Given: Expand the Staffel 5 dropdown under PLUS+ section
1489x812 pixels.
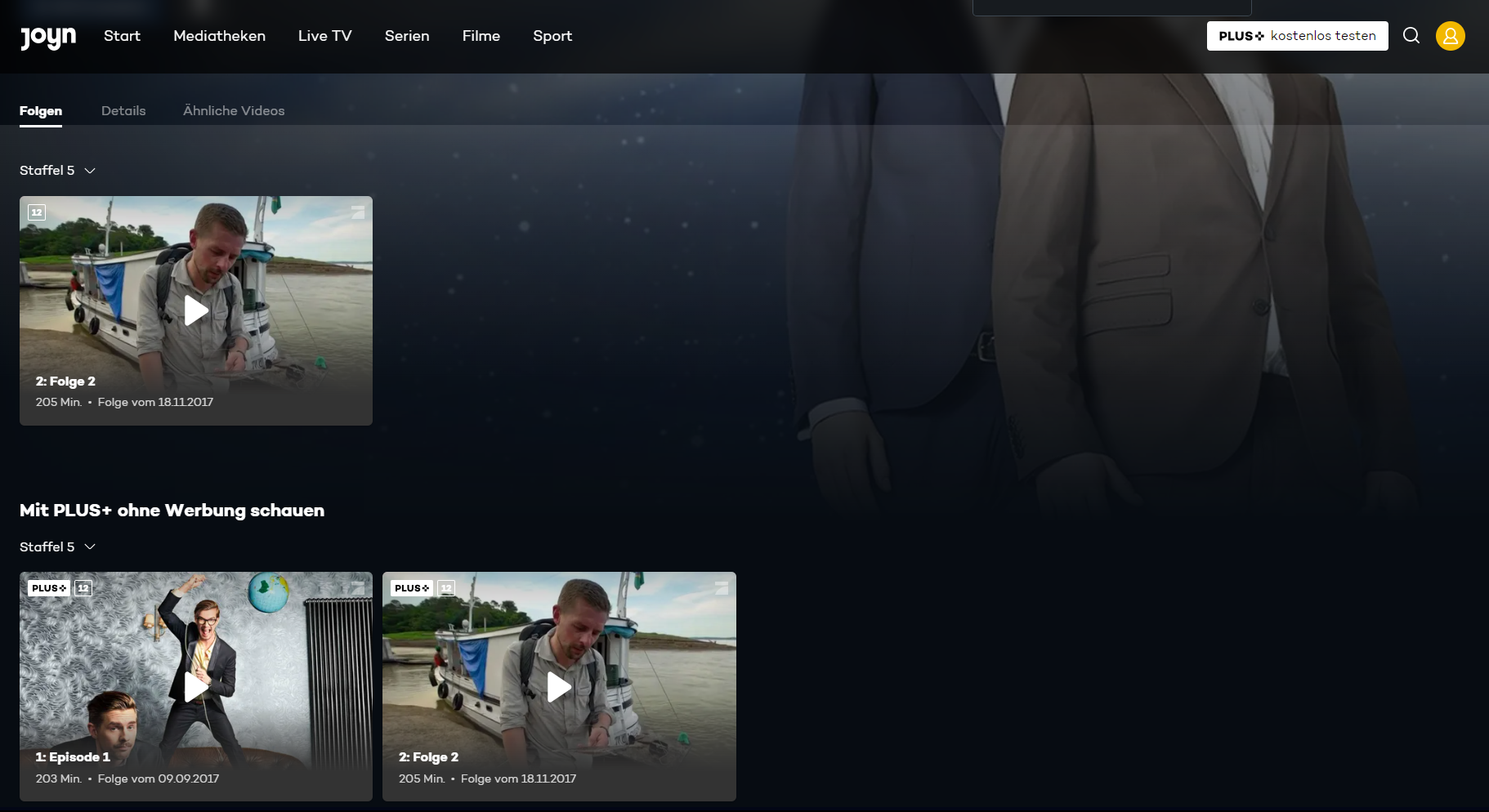Looking at the screenshot, I should pyautogui.click(x=57, y=547).
